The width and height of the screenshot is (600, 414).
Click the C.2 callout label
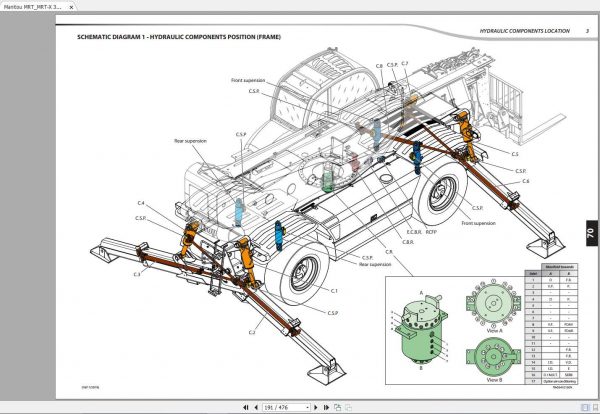tap(252, 333)
